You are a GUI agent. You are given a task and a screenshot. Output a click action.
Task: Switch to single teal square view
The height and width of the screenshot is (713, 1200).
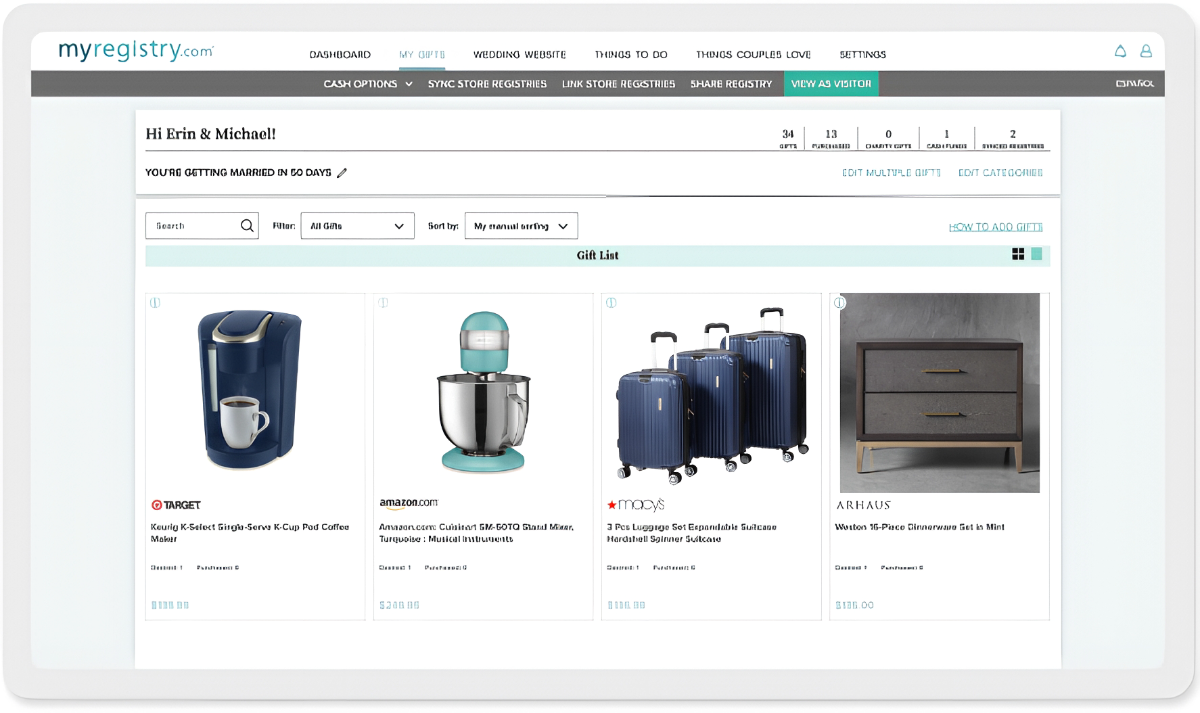tap(1037, 254)
